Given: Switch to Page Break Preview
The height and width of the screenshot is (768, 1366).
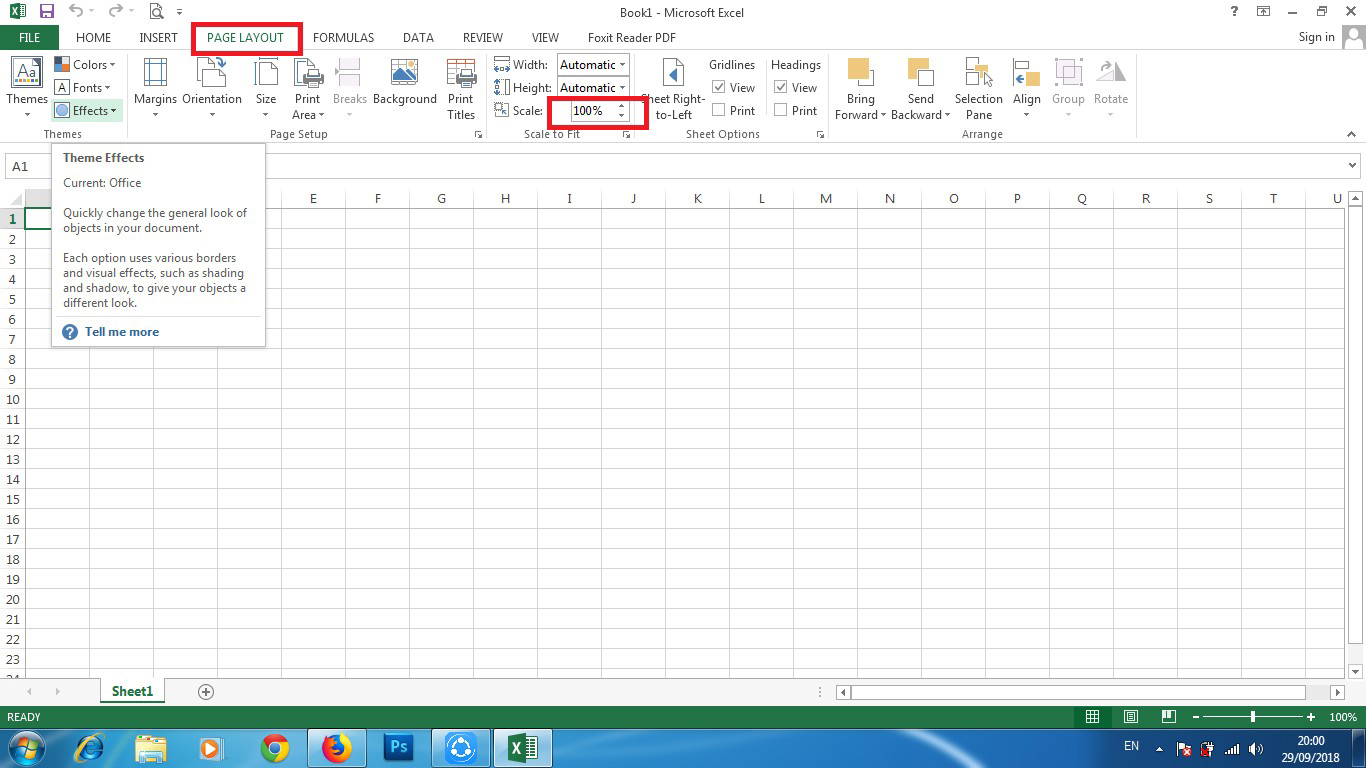Looking at the screenshot, I should pos(1168,717).
